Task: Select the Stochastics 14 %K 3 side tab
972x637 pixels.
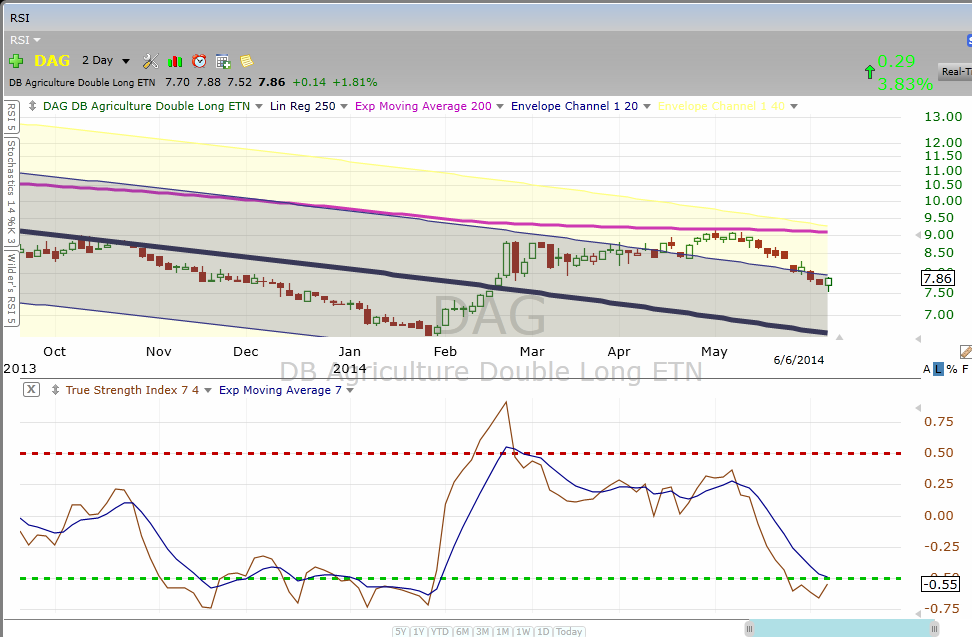Action: point(11,192)
